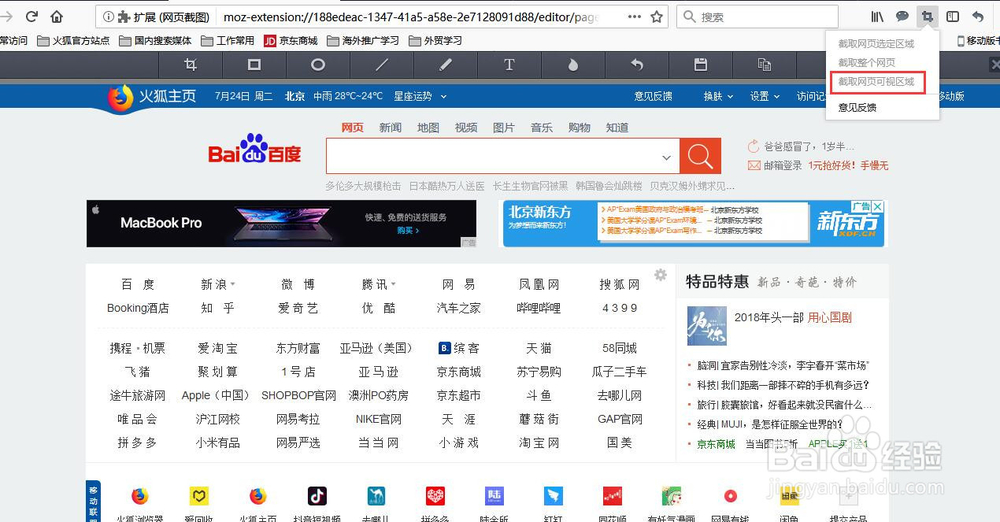Open the MacBook Pro ad banner
Viewport: 1000px width, 522px height.
point(281,223)
